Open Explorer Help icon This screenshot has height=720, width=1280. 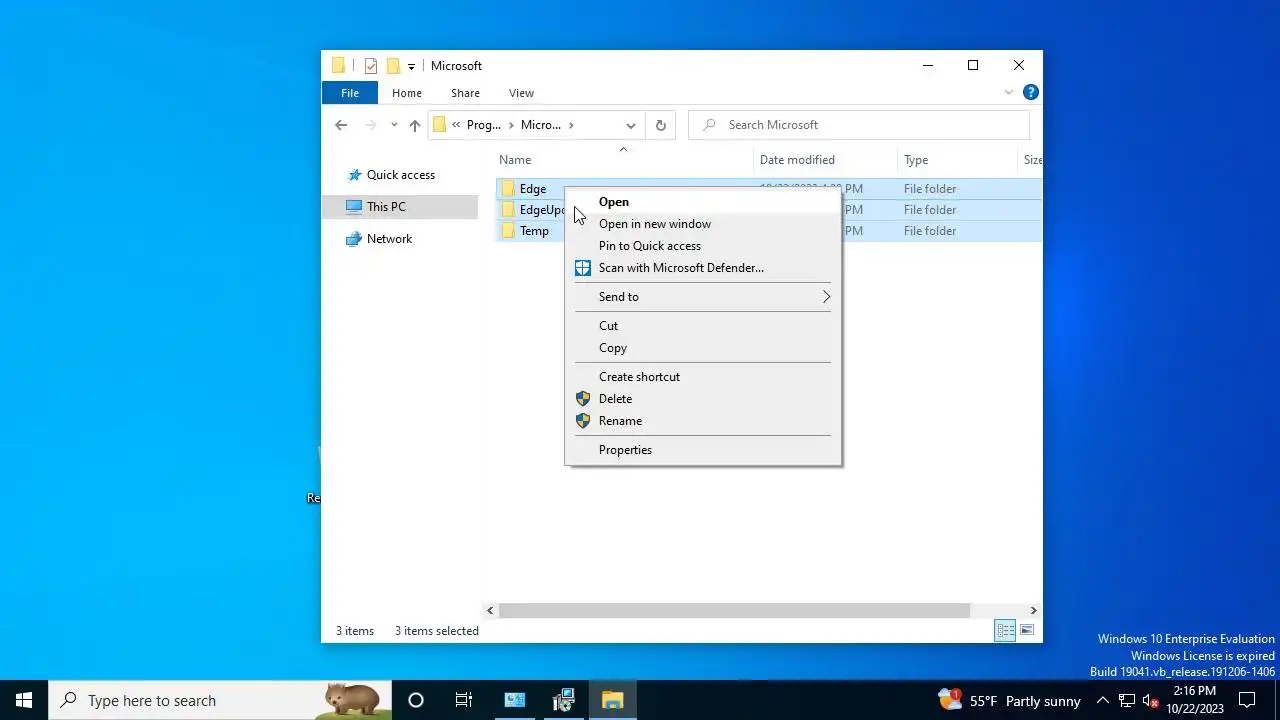tap(1031, 92)
